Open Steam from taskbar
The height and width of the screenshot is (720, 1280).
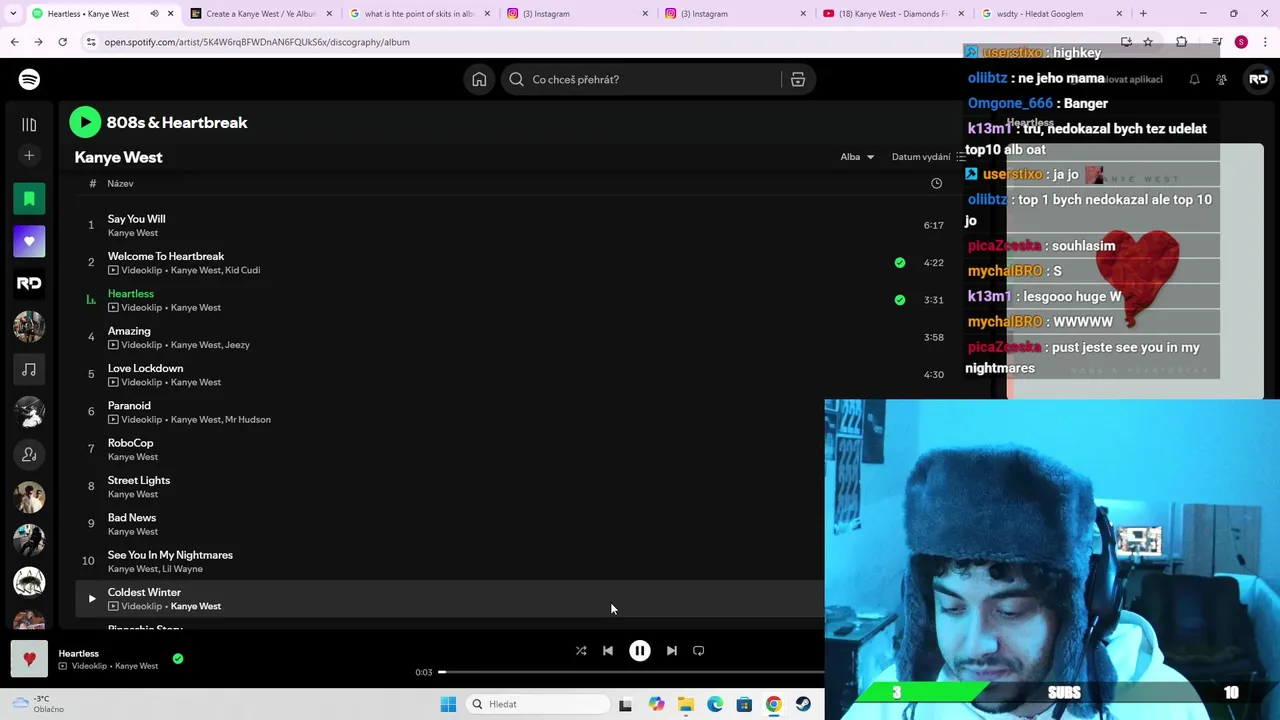coord(803,704)
